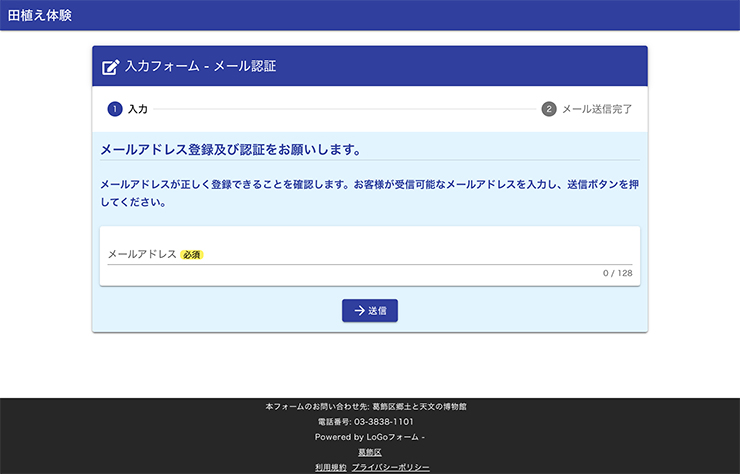Click the 田植え体験 page title
Viewport: 740px width, 474px height.
pyautogui.click(x=40, y=15)
